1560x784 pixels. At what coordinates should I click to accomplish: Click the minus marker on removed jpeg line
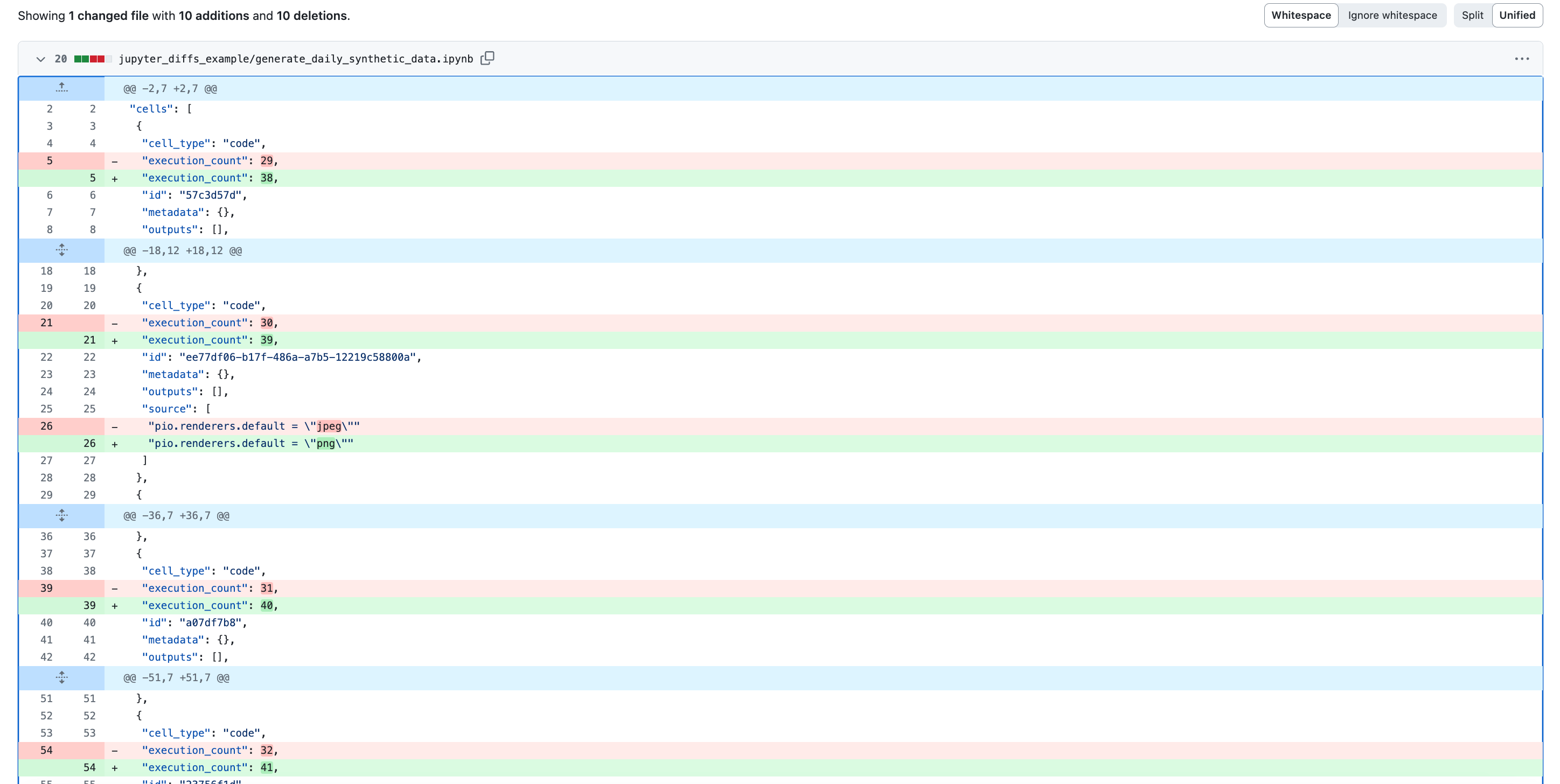coord(114,427)
